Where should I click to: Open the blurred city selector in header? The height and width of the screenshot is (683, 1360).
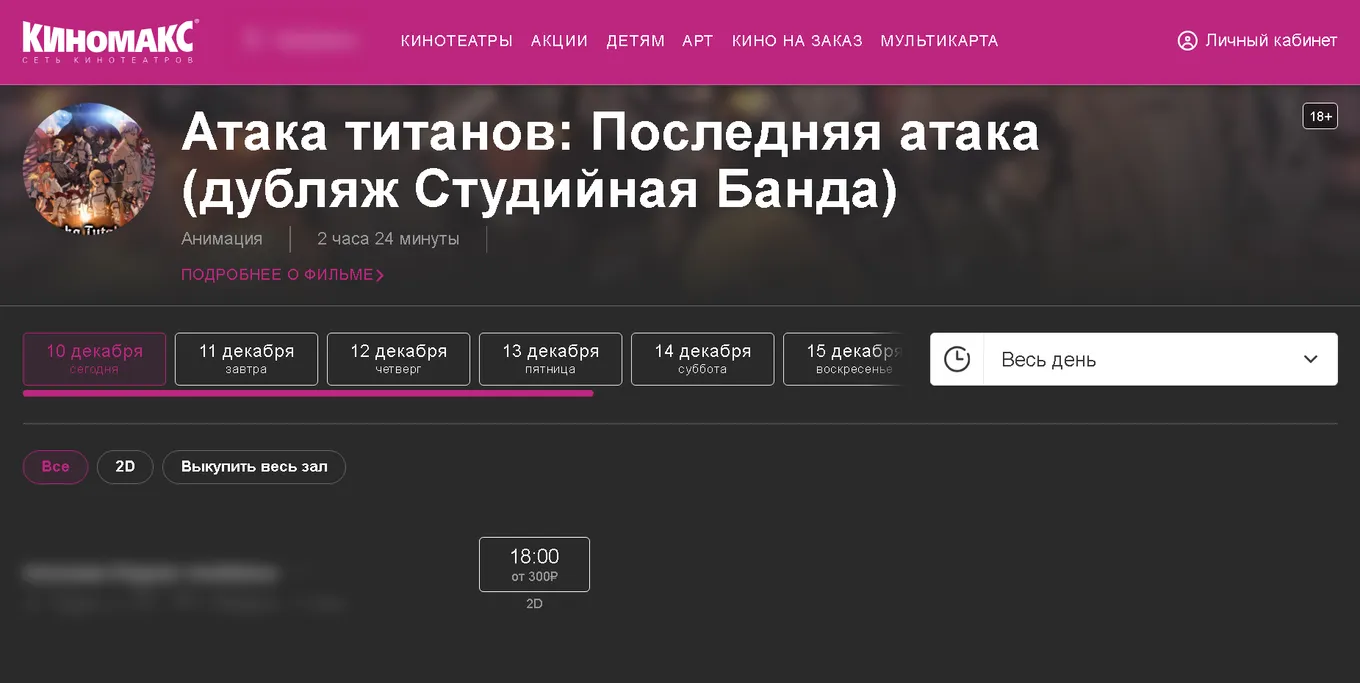click(x=300, y=40)
